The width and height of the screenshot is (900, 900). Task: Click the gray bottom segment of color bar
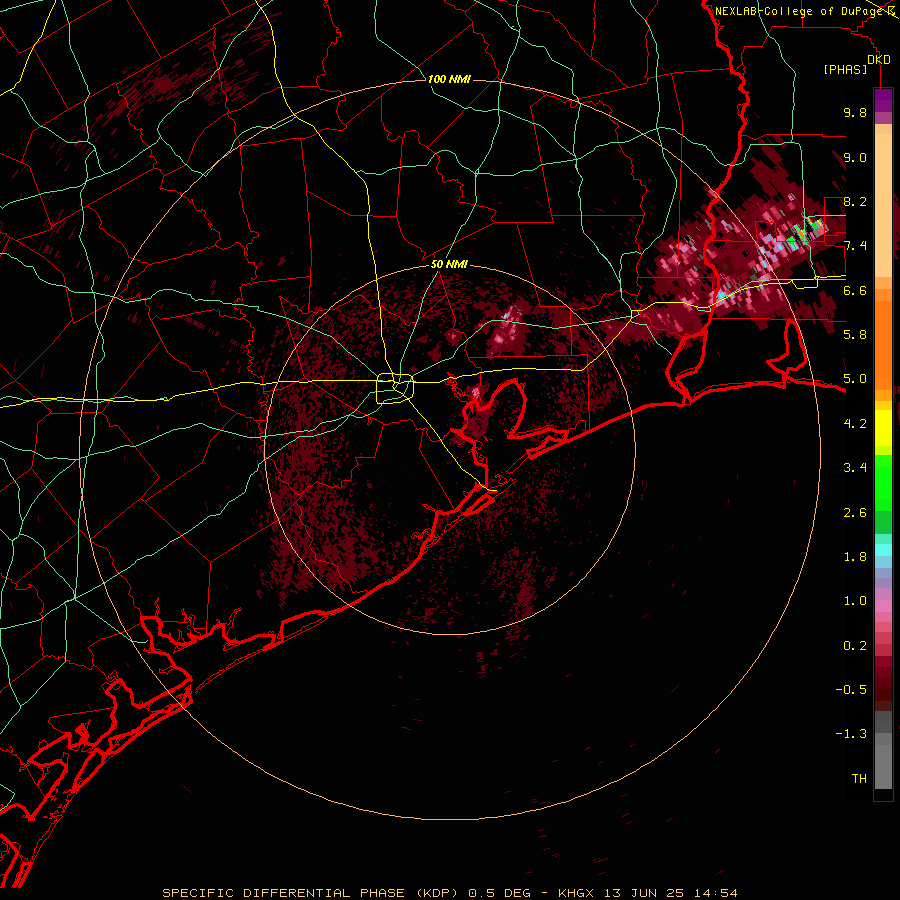pyautogui.click(x=883, y=763)
